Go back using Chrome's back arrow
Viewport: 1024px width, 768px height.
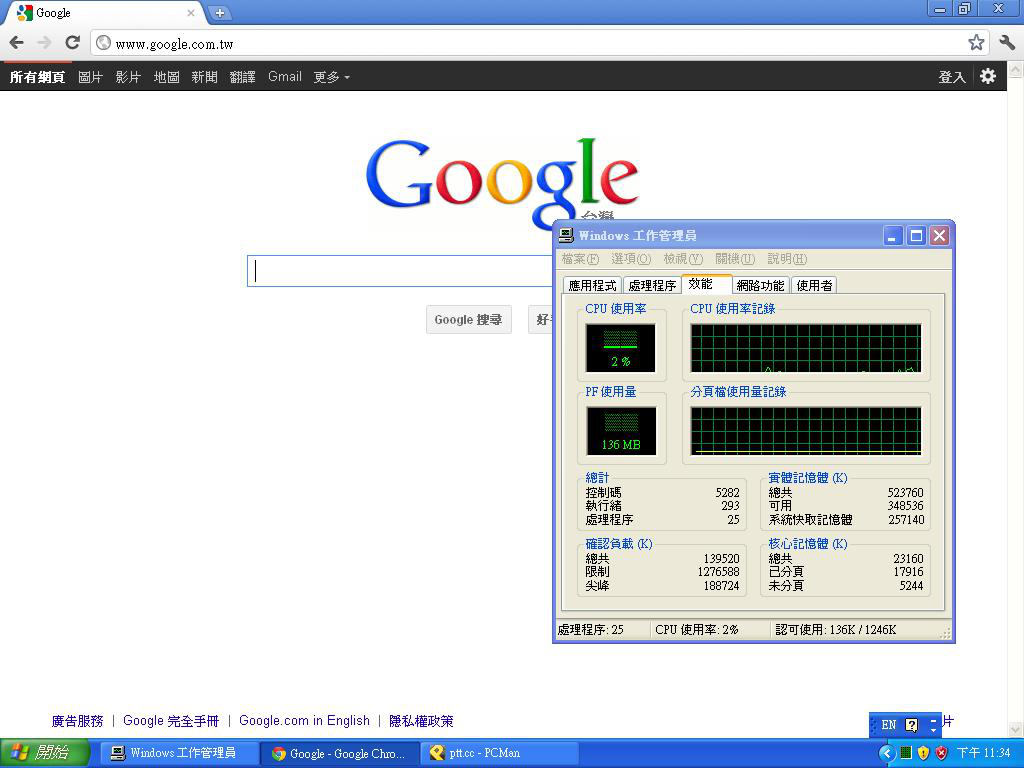coord(16,43)
